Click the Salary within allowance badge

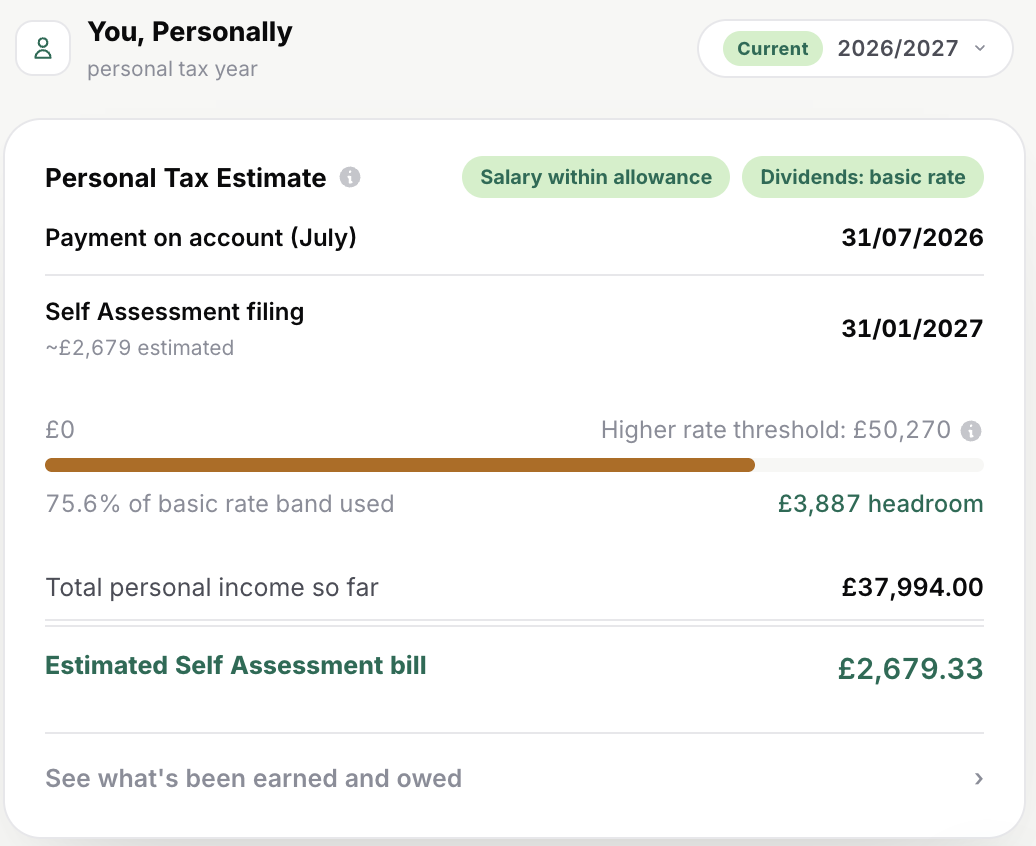point(596,177)
